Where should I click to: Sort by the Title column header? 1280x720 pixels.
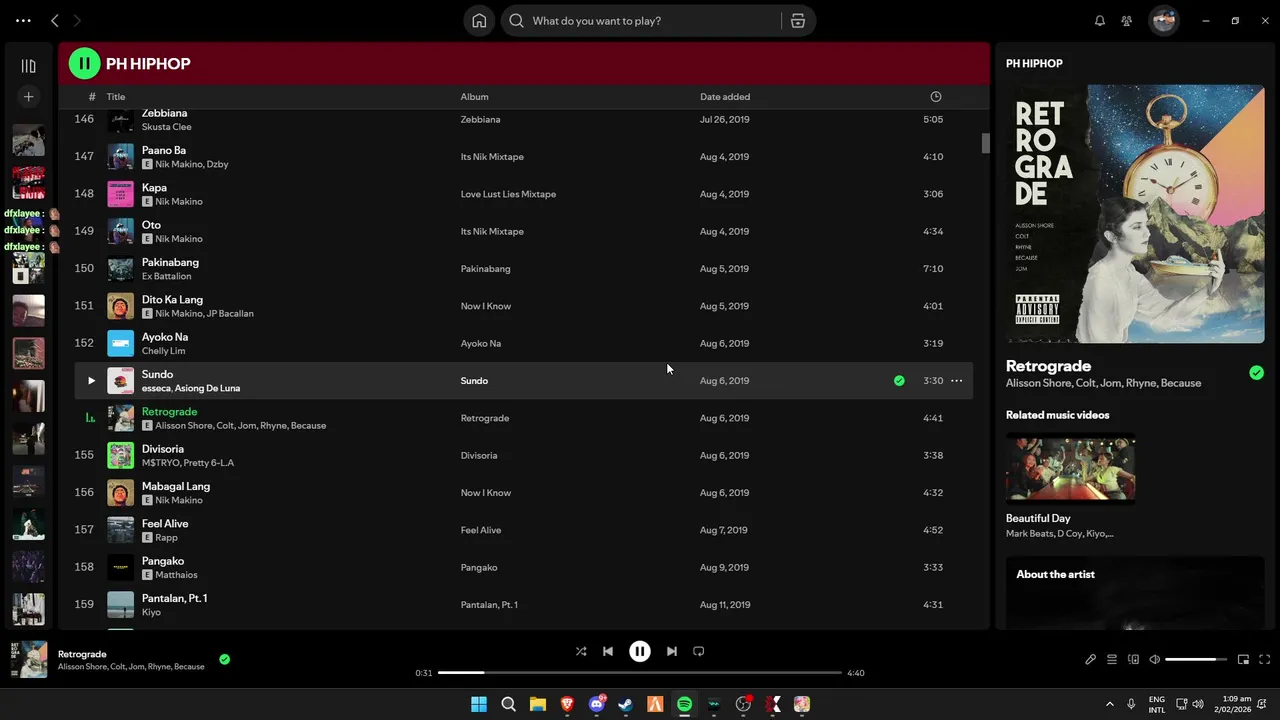coord(116,97)
